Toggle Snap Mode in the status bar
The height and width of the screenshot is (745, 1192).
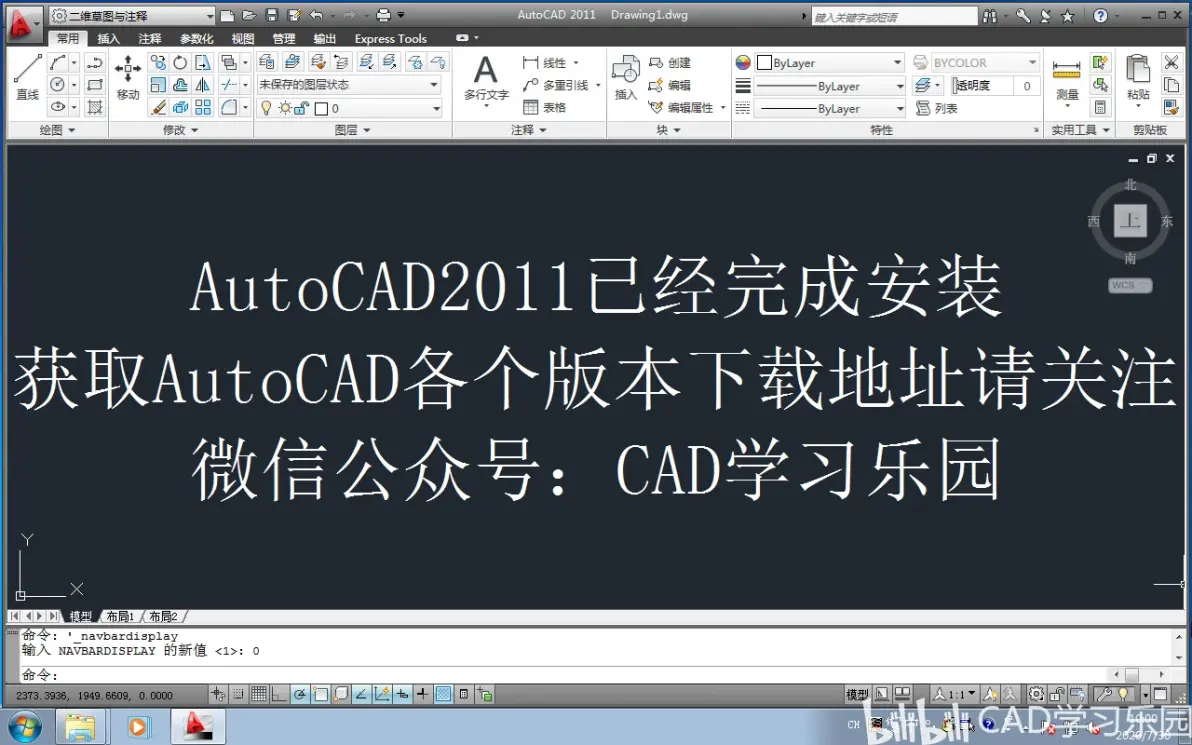pyautogui.click(x=238, y=694)
